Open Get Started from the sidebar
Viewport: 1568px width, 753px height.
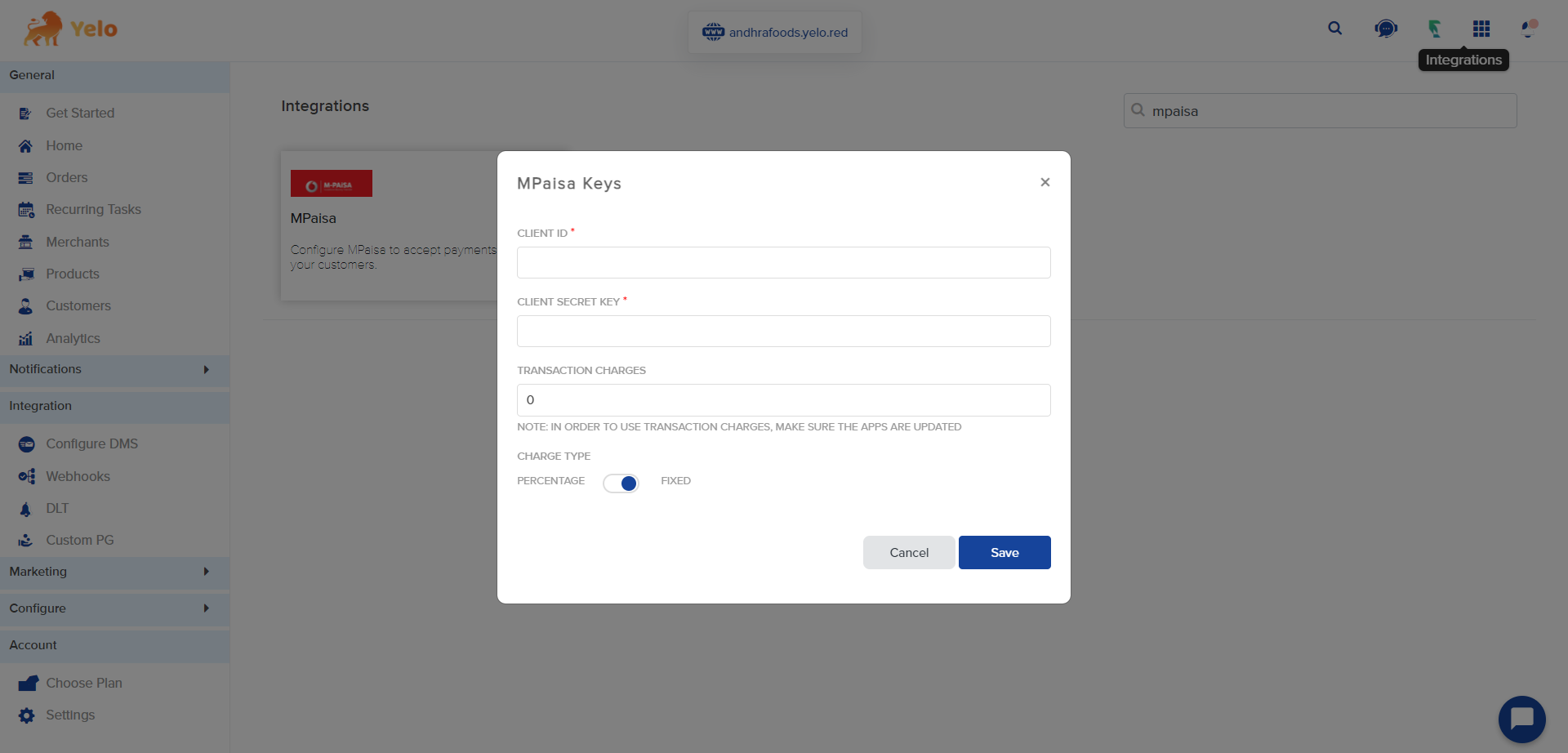[80, 114]
